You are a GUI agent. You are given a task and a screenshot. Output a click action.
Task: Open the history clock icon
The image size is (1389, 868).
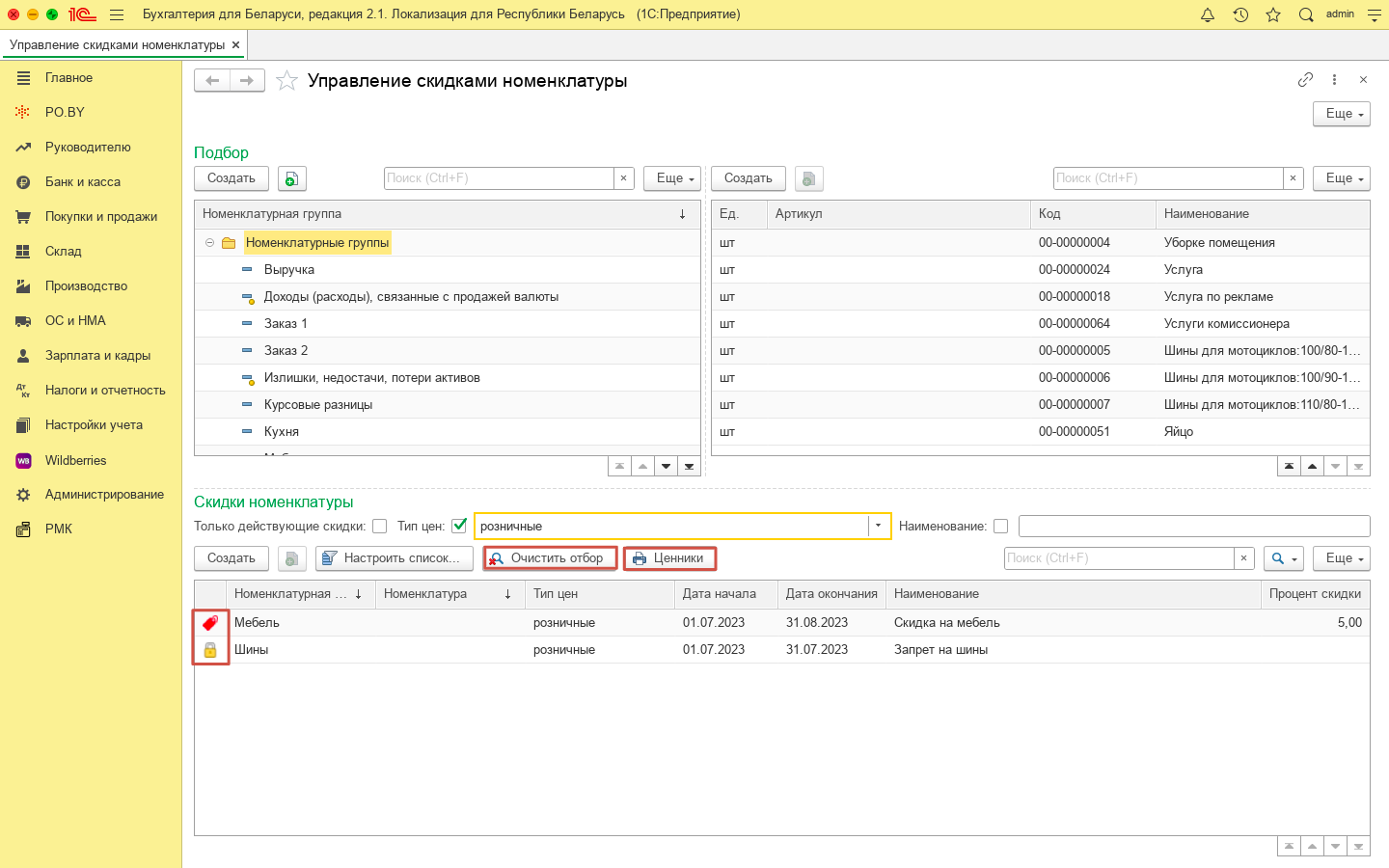tap(1240, 14)
